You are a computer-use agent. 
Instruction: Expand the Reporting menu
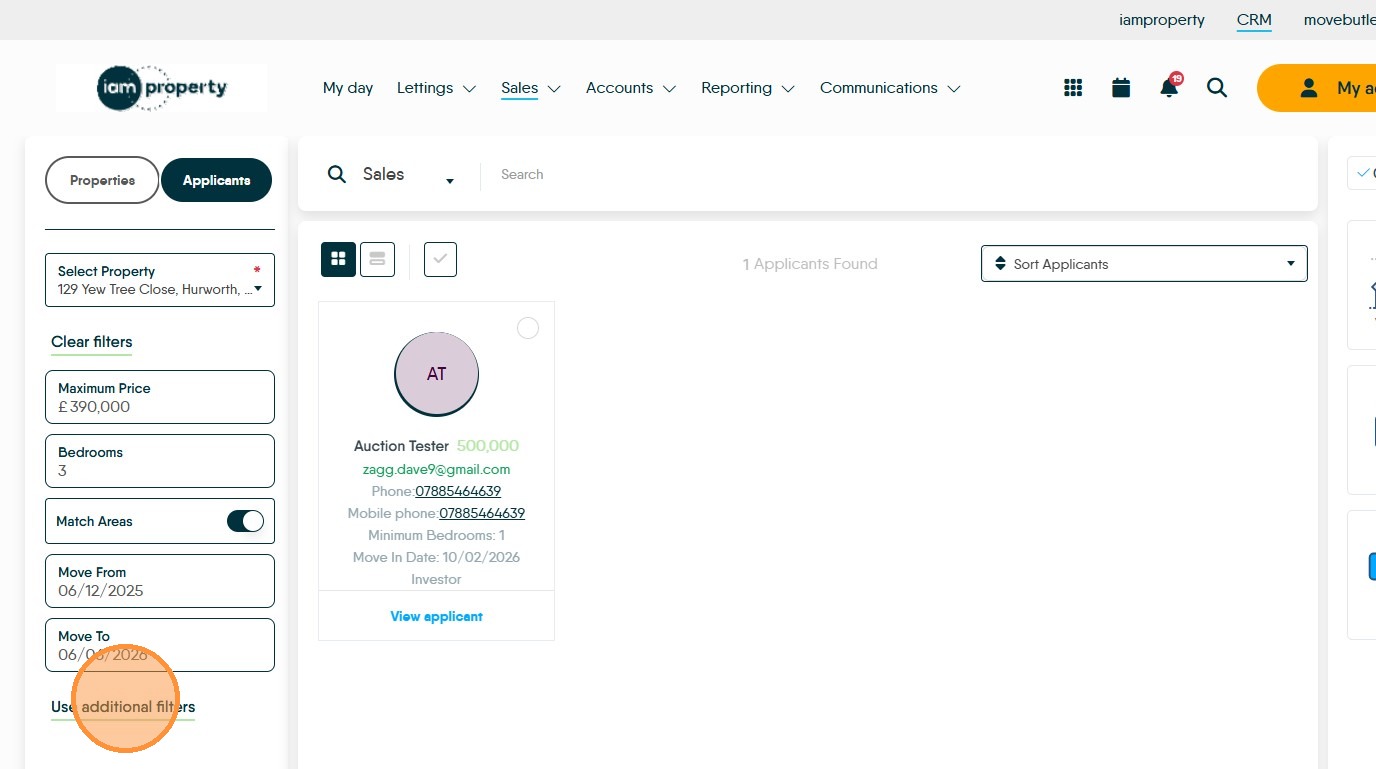(x=748, y=88)
